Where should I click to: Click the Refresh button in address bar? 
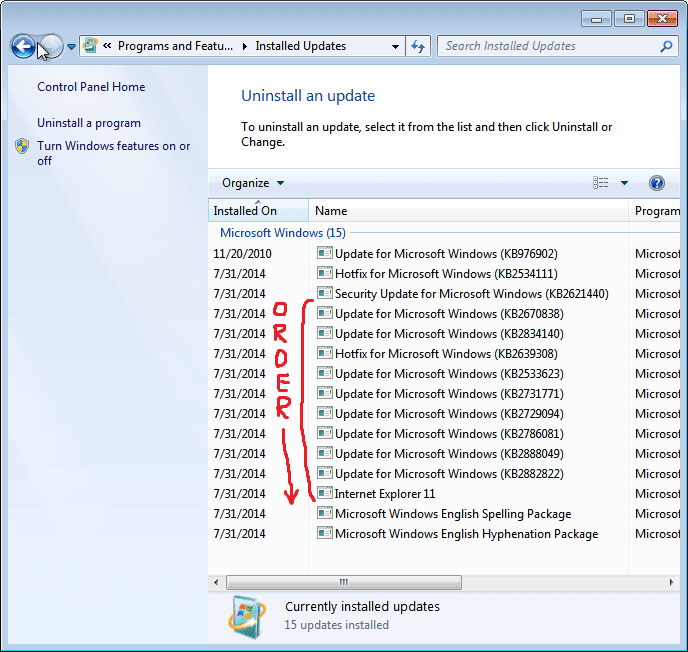(x=418, y=46)
